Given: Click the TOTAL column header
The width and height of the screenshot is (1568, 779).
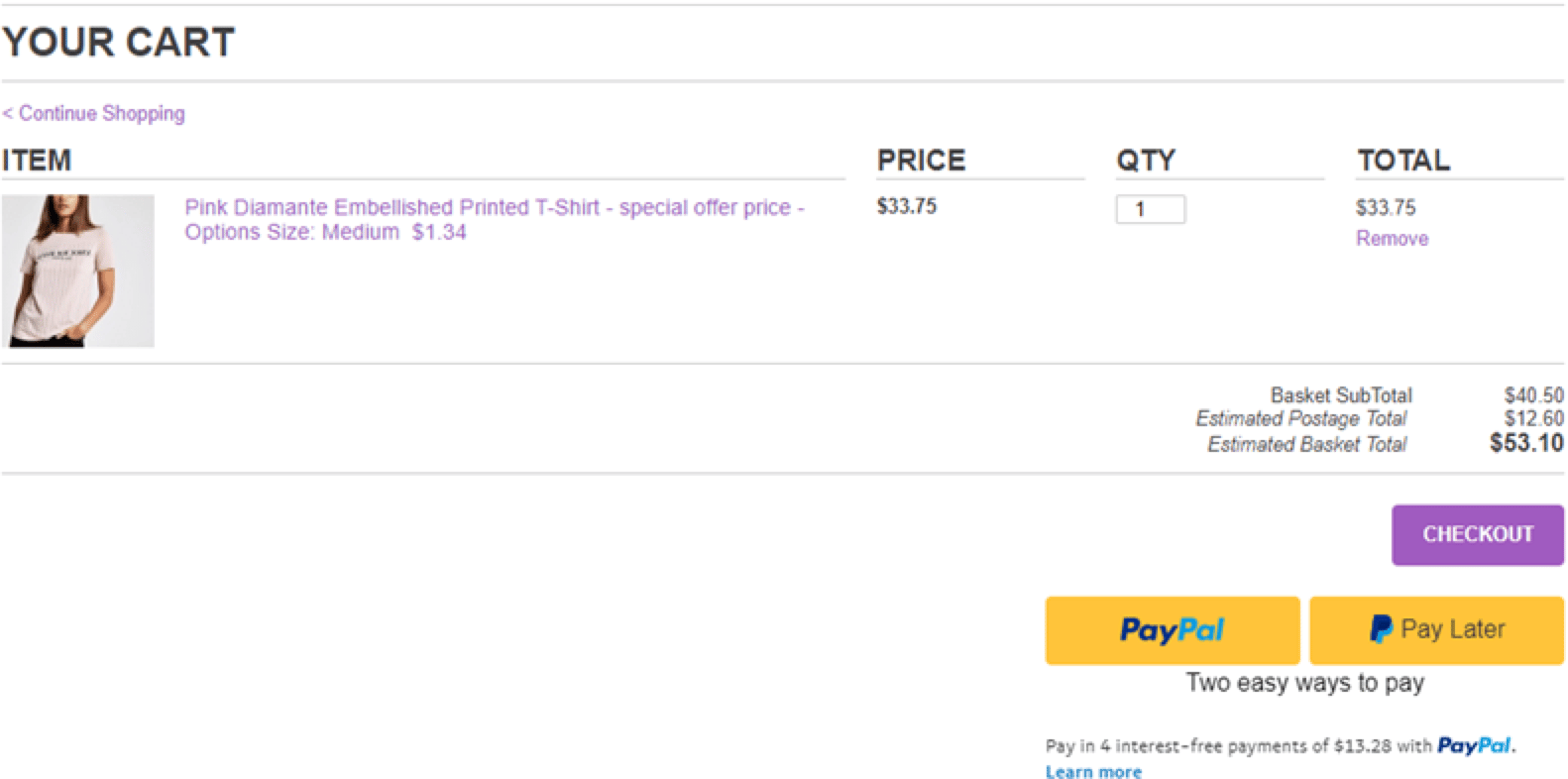Looking at the screenshot, I should [1402, 160].
